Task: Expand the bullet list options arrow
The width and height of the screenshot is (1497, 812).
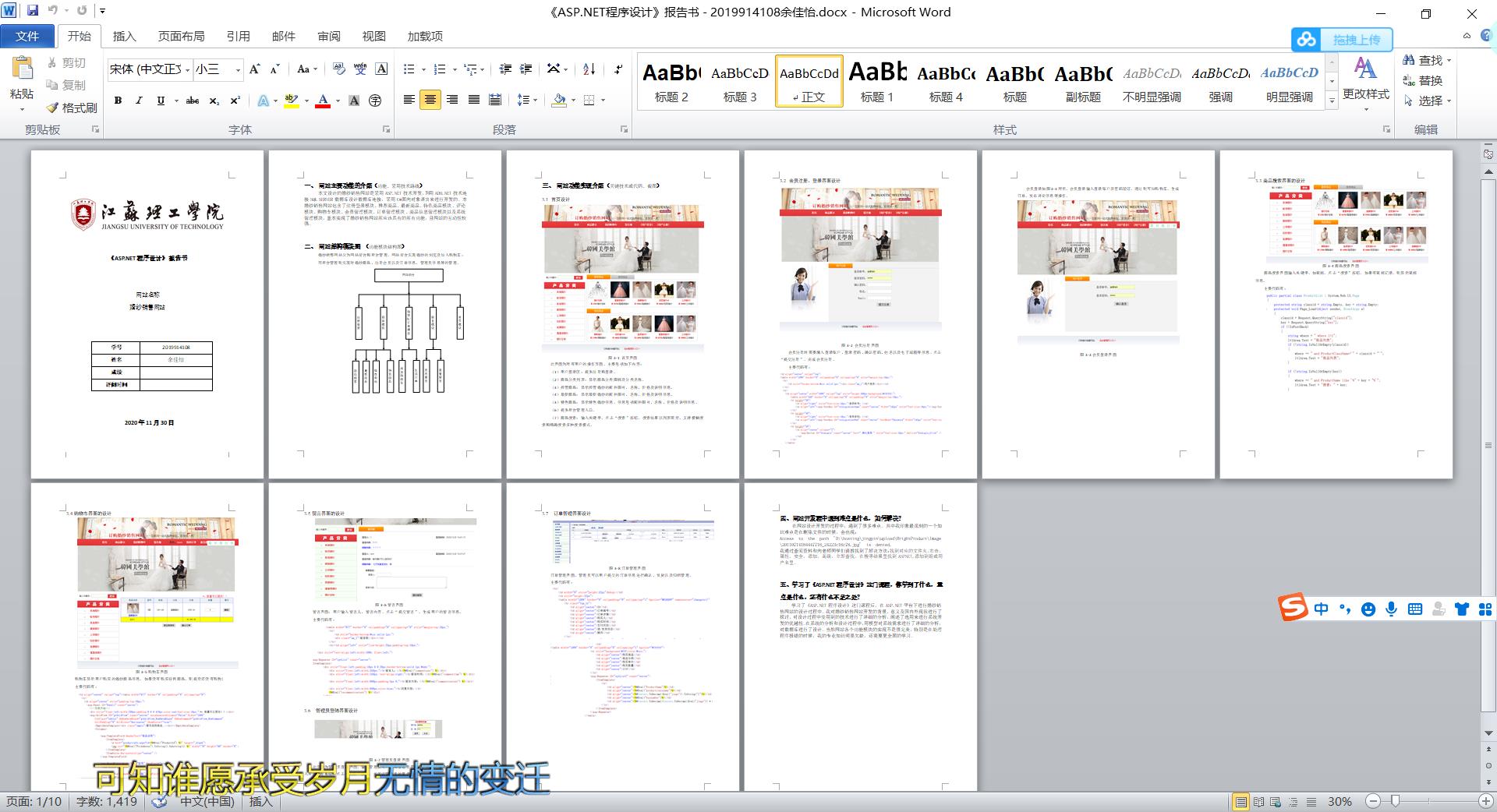Action: click(423, 69)
